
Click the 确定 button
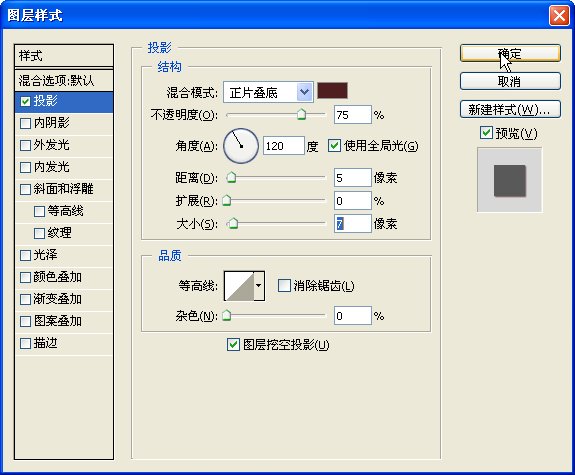pyautogui.click(x=510, y=54)
